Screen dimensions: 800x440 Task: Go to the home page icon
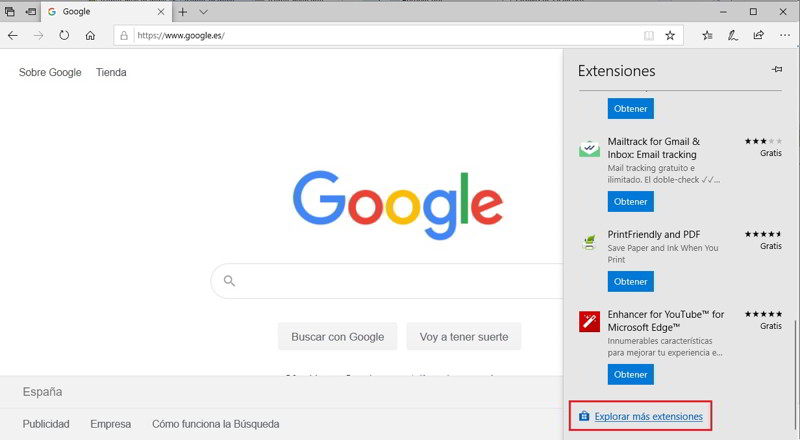90,35
